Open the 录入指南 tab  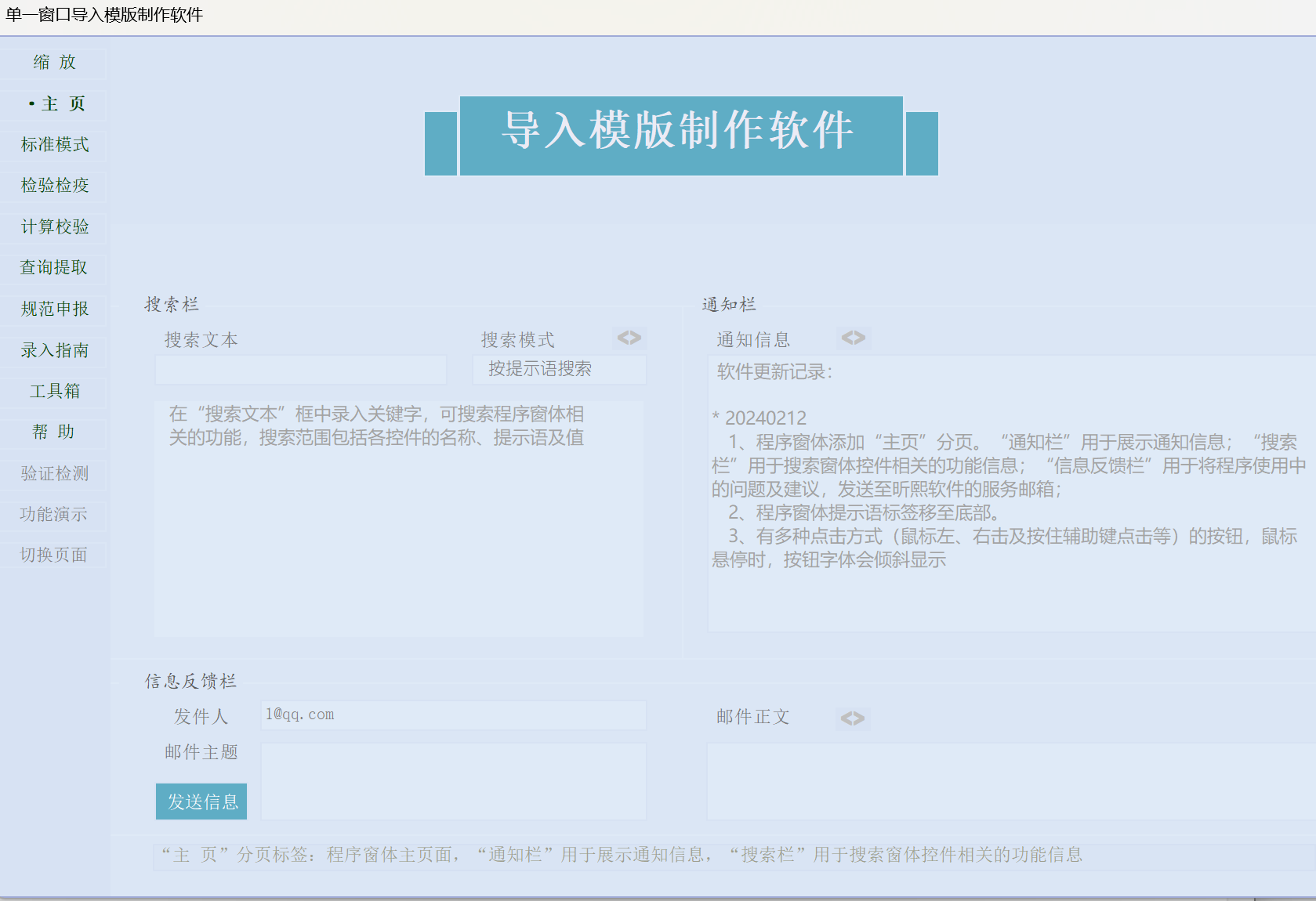(54, 350)
